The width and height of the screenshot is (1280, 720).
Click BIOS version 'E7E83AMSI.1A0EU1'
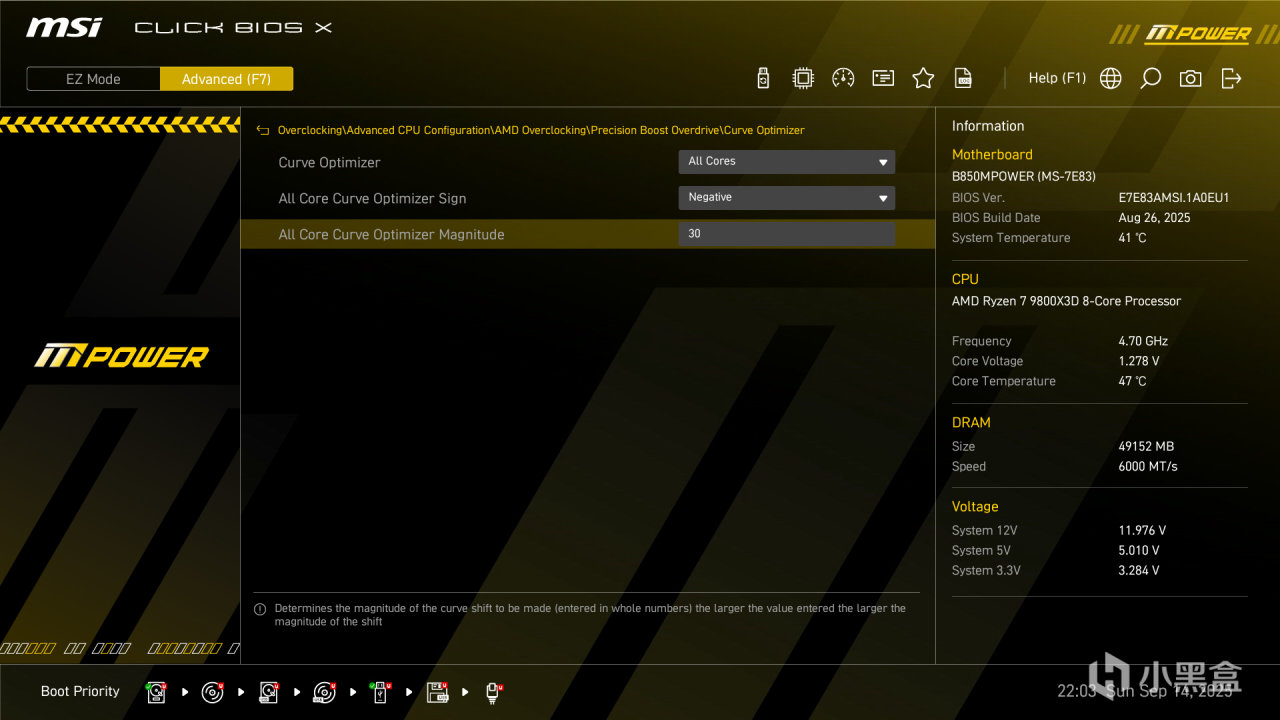click(x=1174, y=198)
